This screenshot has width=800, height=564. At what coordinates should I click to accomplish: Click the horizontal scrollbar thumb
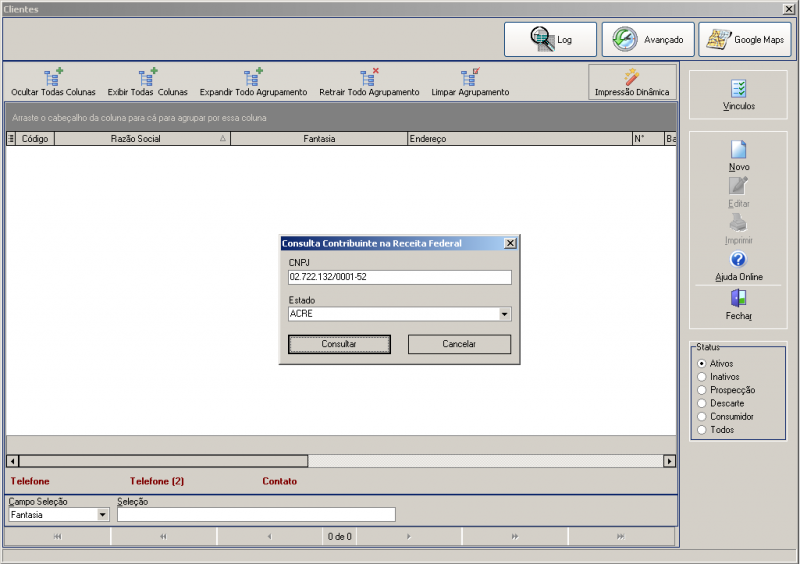point(163,461)
